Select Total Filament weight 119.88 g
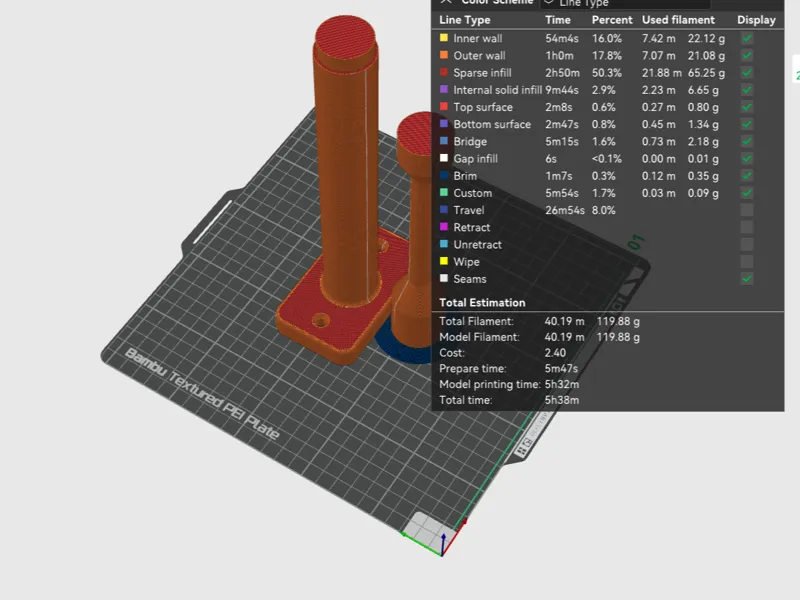This screenshot has width=800, height=600. [618, 321]
